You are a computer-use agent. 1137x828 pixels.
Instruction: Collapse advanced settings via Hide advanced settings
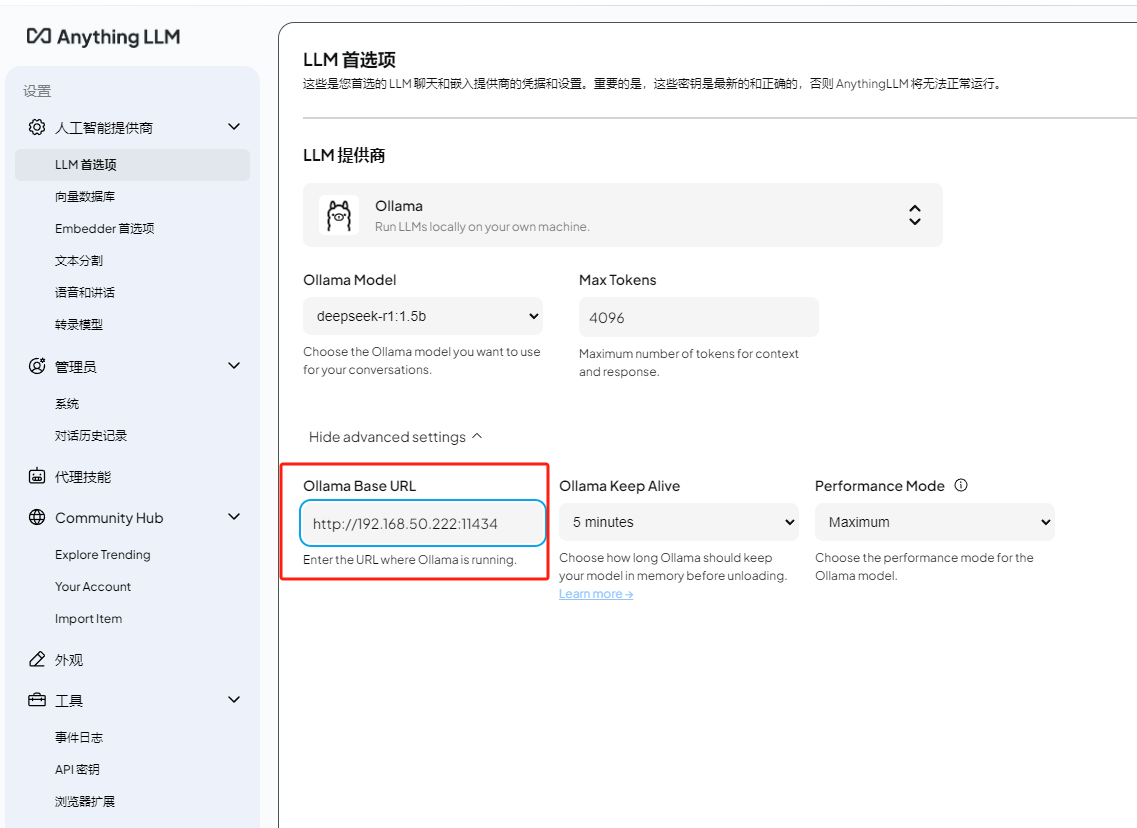coord(393,437)
